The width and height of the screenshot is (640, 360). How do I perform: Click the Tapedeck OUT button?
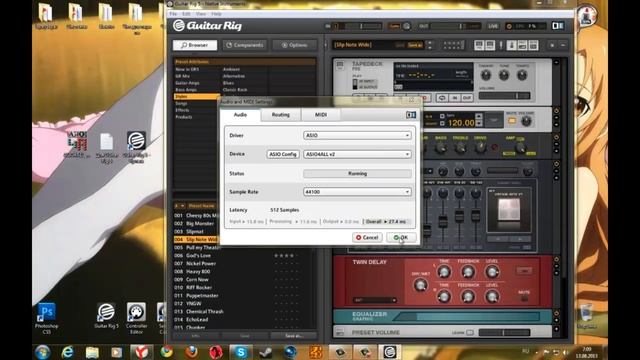467,98
